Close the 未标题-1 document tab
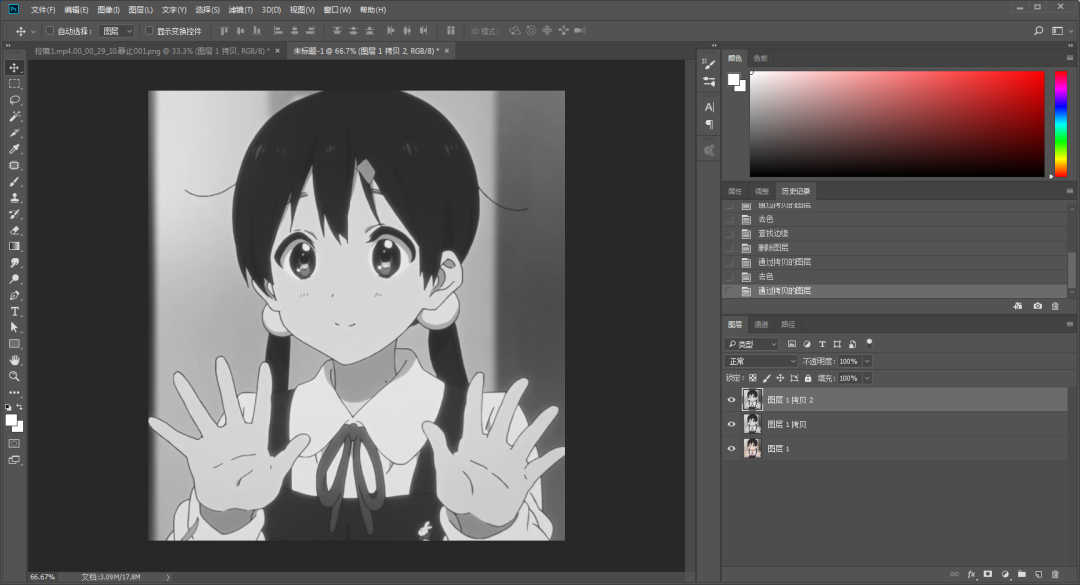Viewport: 1080px width, 585px height. pyautogui.click(x=446, y=51)
